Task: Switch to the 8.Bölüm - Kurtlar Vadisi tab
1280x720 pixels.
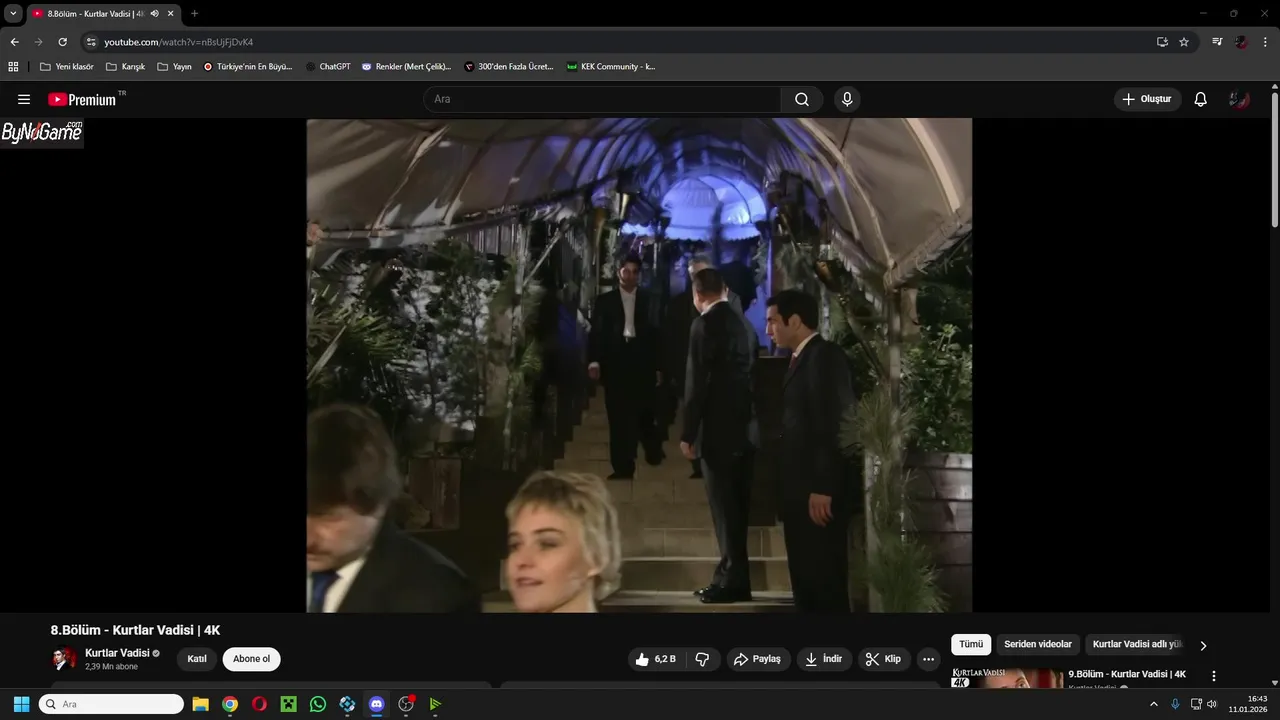Action: tap(95, 13)
